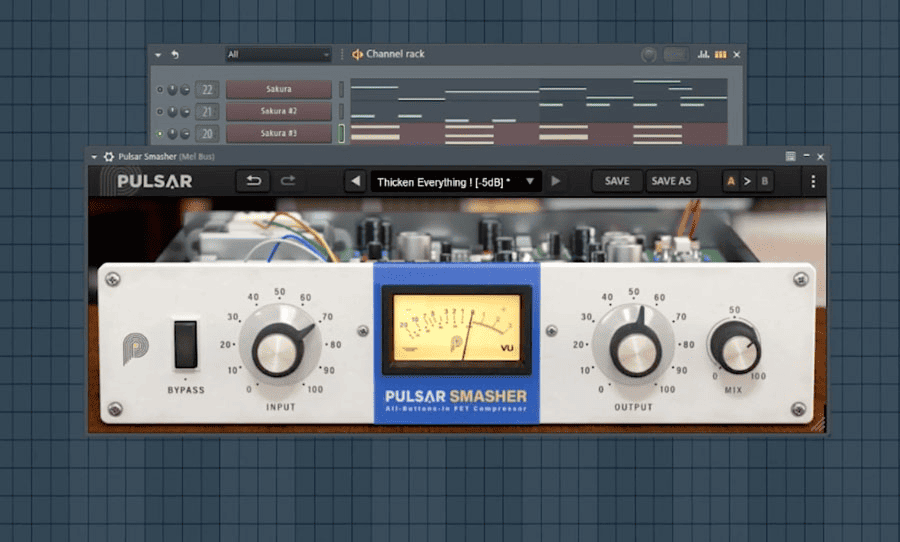Click the SAVE AS preset button
The width and height of the screenshot is (900, 542).
click(x=671, y=181)
